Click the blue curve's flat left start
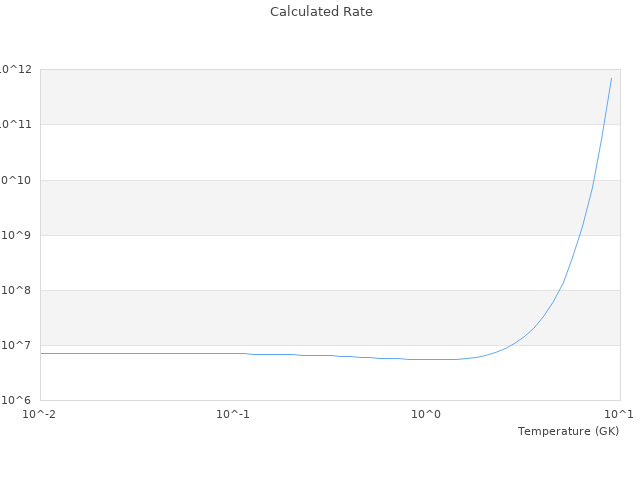The height and width of the screenshot is (480, 640). pos(42,353)
